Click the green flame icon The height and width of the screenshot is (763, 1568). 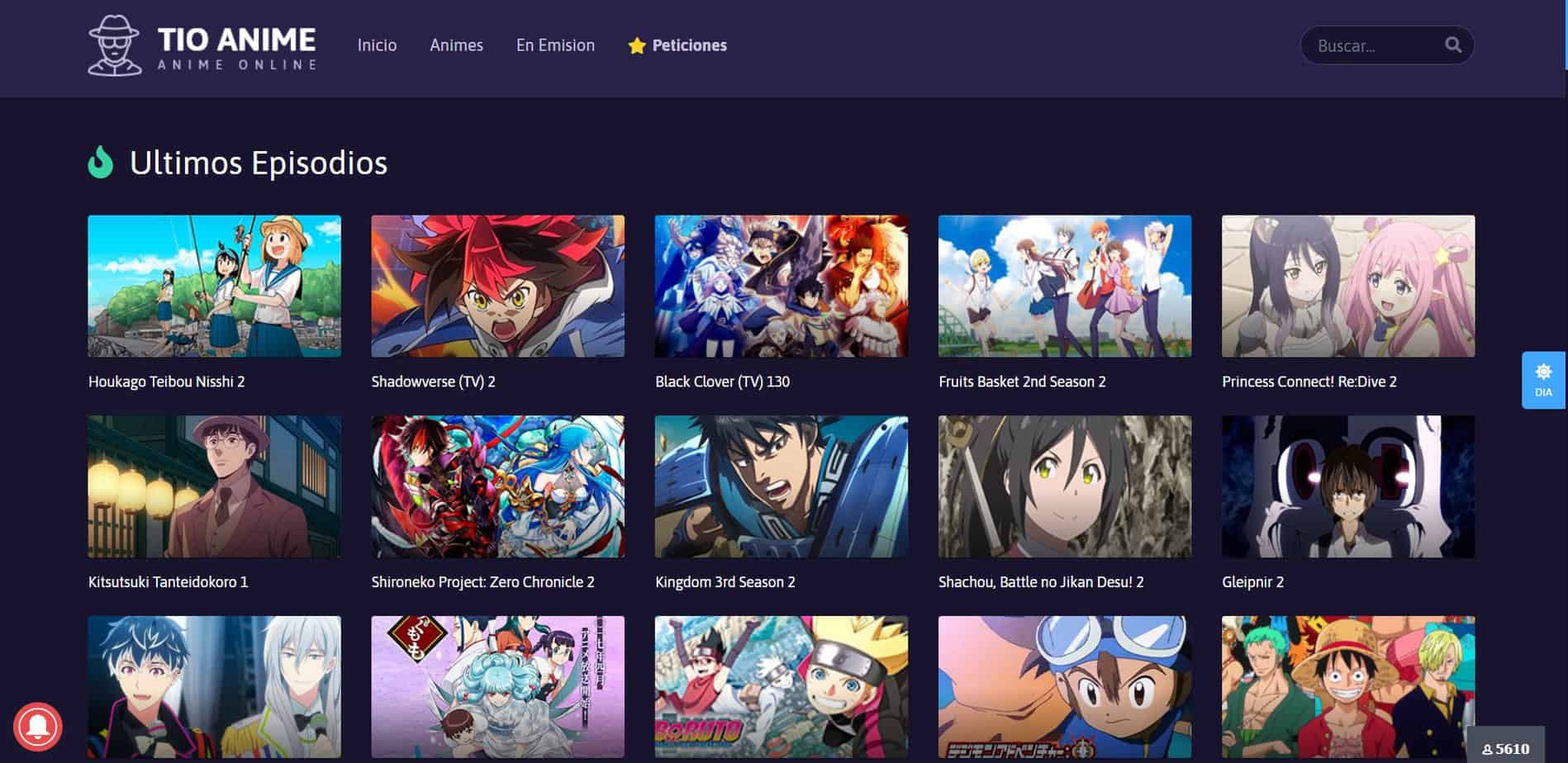pos(101,163)
